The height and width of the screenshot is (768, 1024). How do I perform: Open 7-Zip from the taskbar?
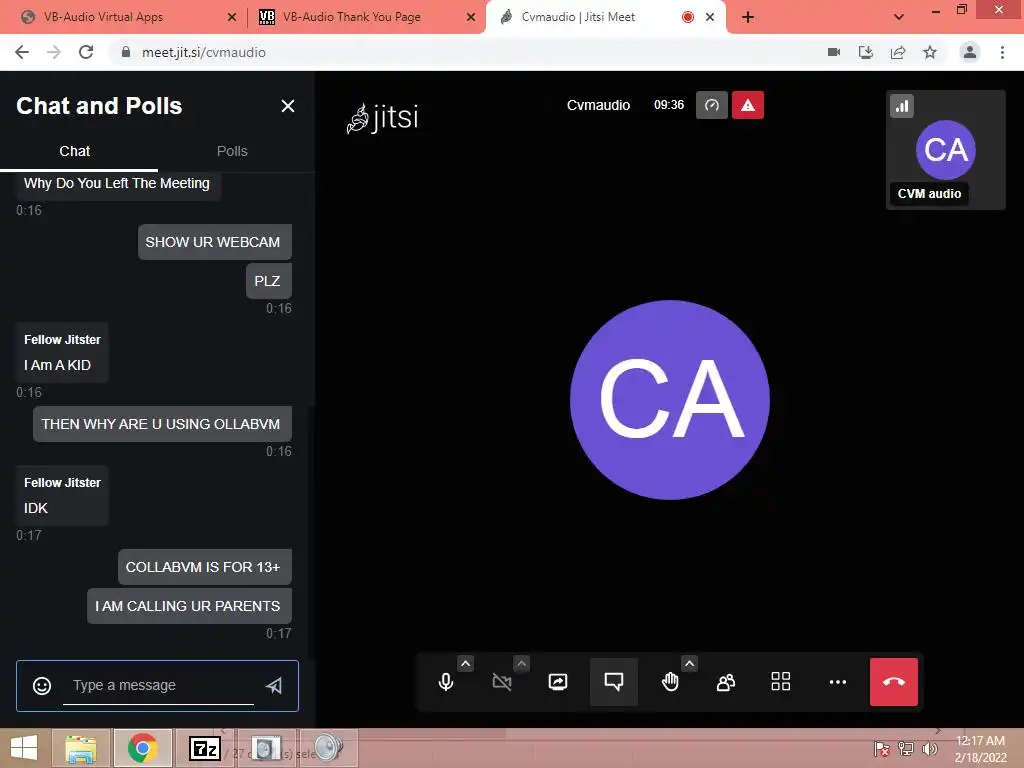coord(204,748)
